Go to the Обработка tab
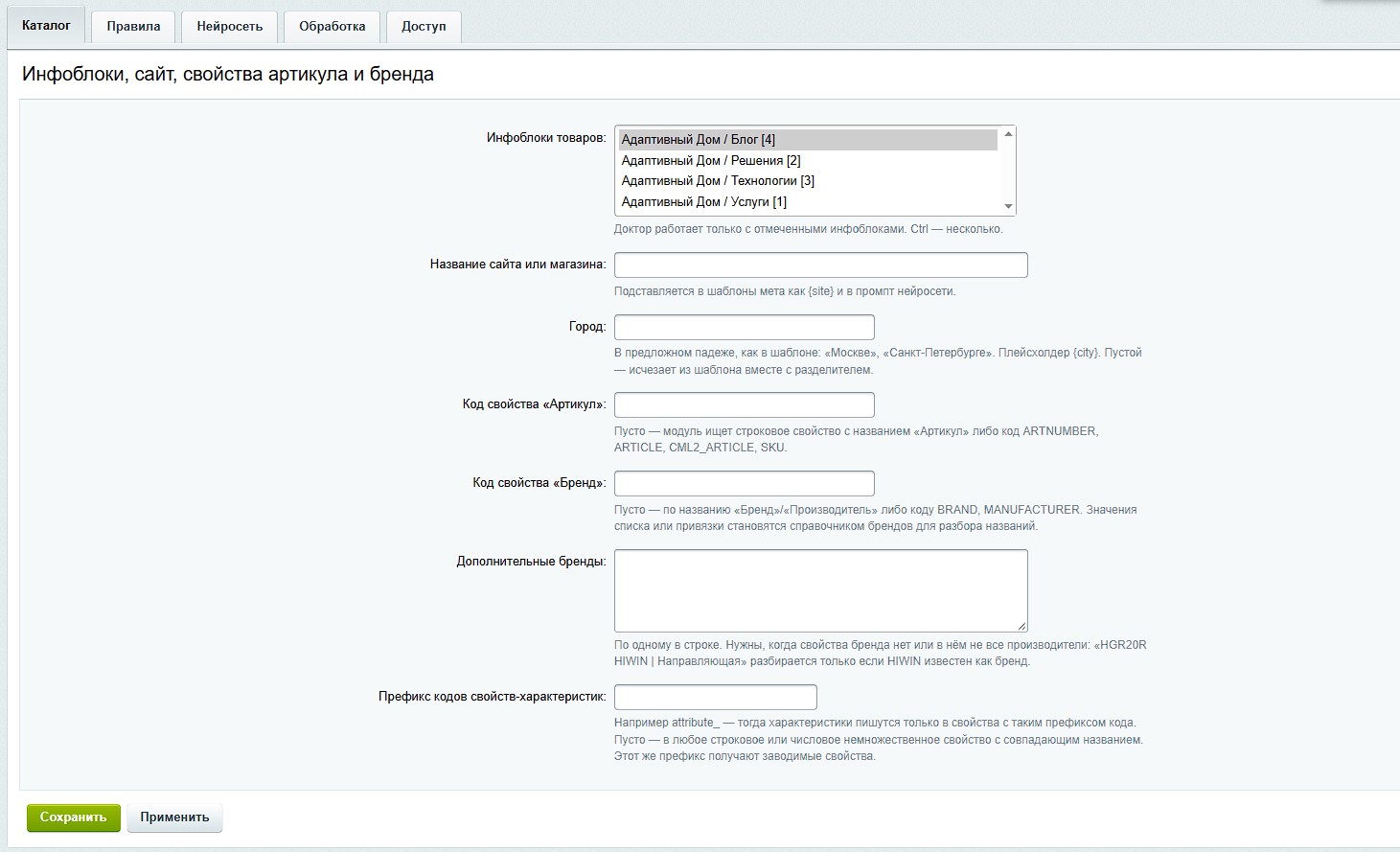The width and height of the screenshot is (1400, 852). pyautogui.click(x=333, y=27)
